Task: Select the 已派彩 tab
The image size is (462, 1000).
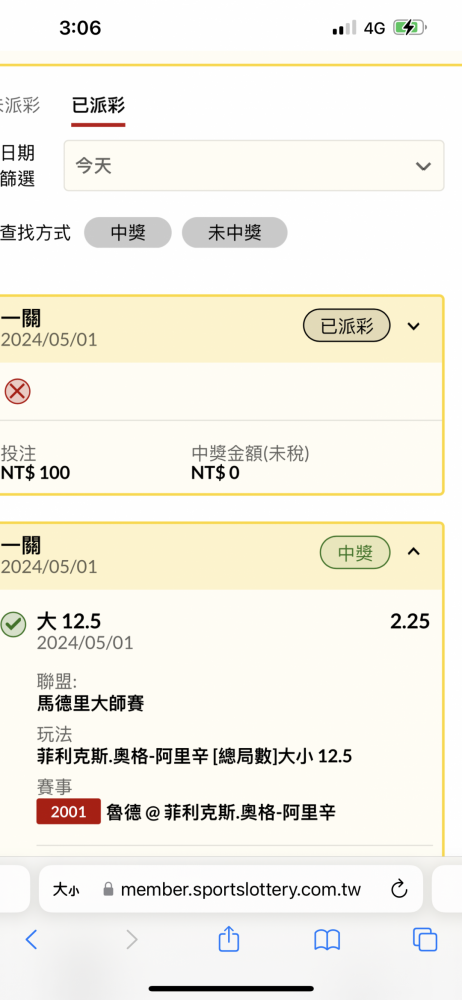Action: pos(98,105)
